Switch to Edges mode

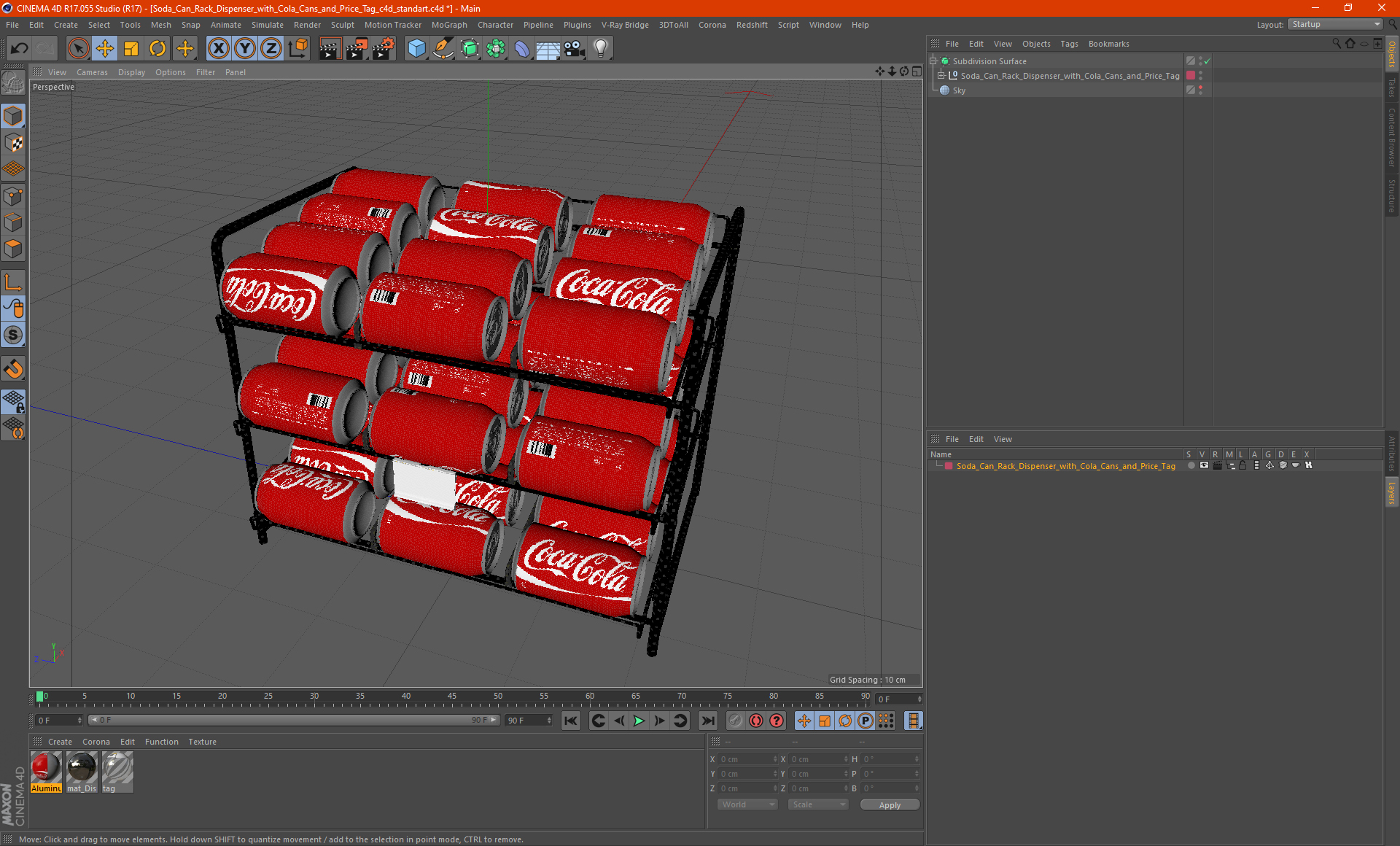(13, 222)
